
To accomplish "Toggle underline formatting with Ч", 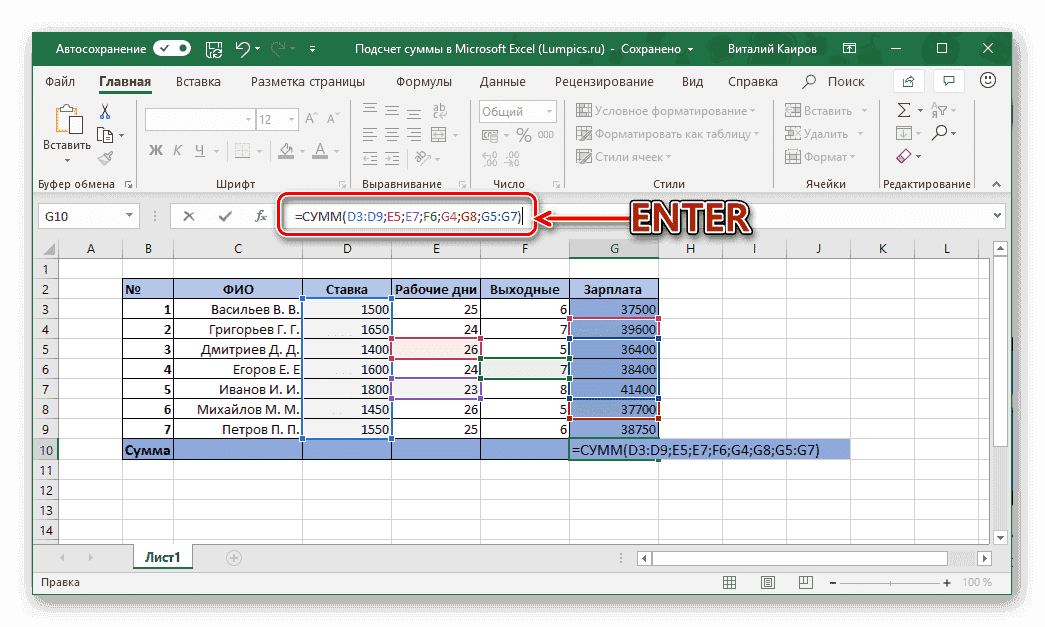I will (x=200, y=148).
